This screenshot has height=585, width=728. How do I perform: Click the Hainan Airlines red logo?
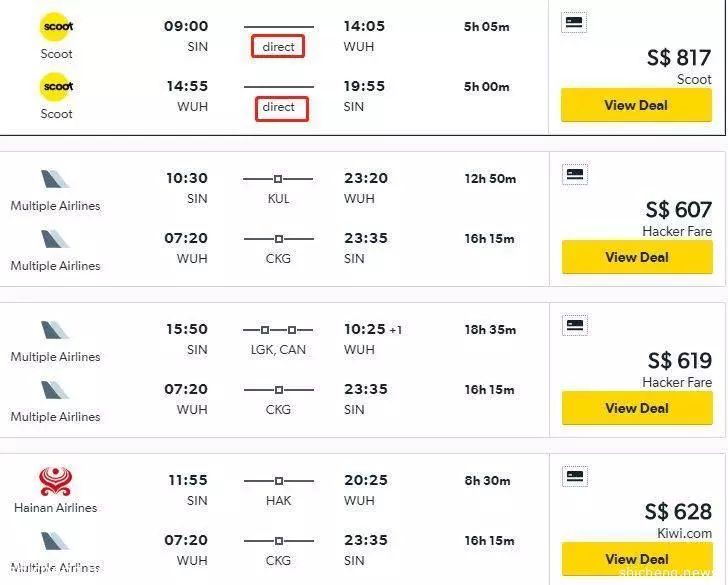55,481
